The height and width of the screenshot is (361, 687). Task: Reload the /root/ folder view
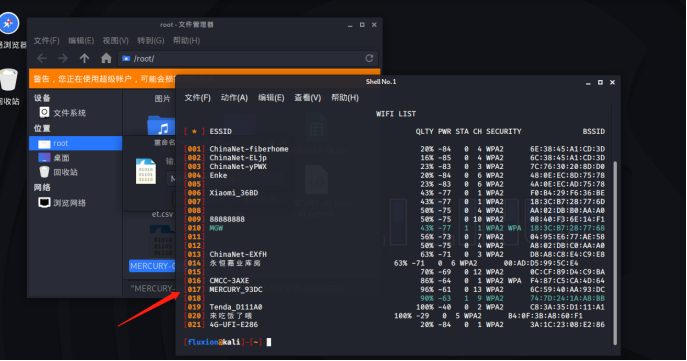point(369,58)
